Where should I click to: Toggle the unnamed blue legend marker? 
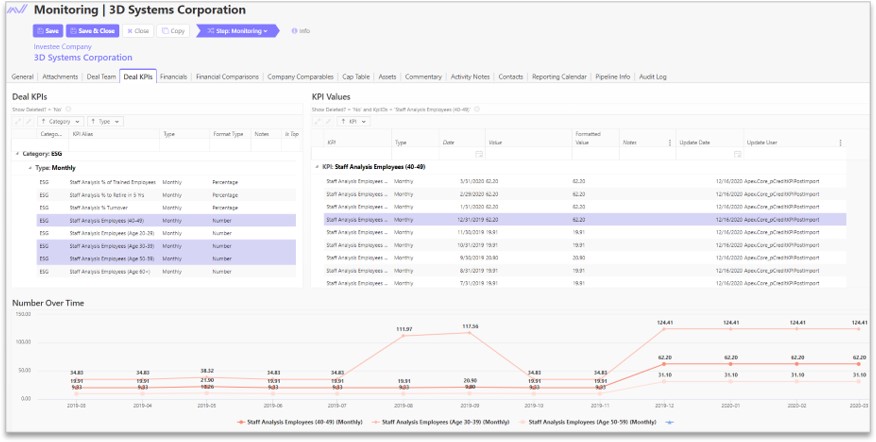(669, 422)
